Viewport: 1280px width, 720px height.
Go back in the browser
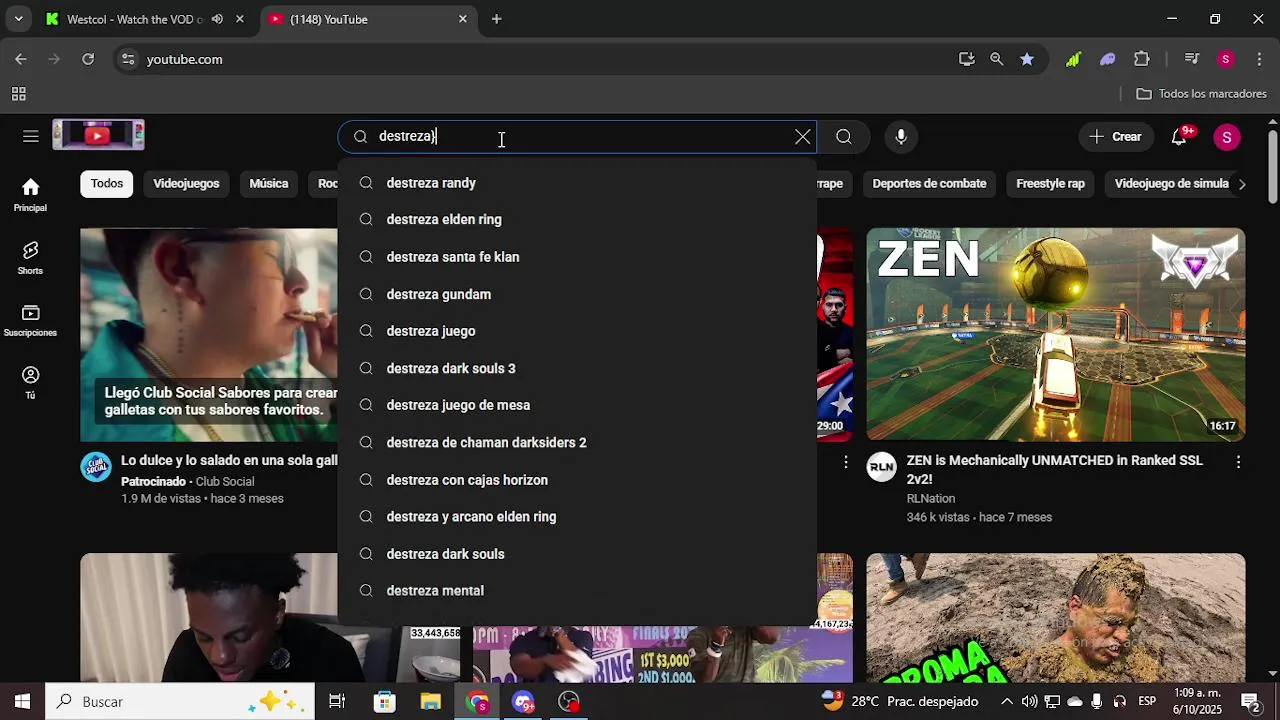click(21, 59)
